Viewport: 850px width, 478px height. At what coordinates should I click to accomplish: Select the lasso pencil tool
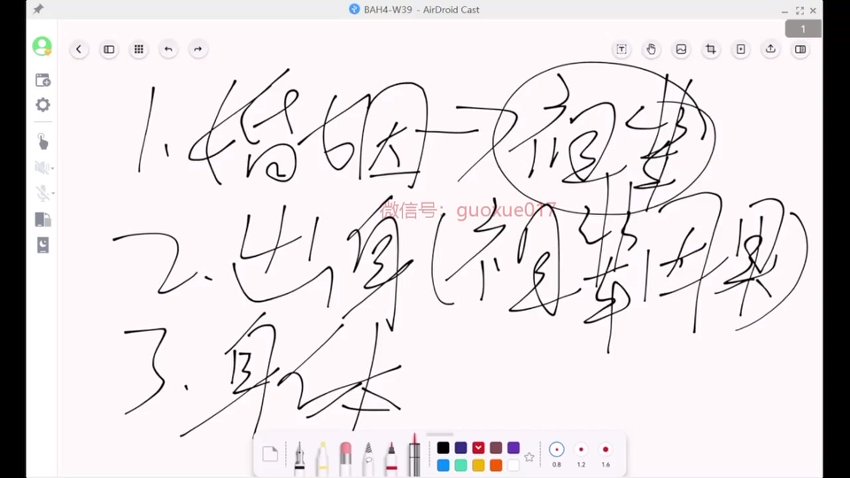pos(369,458)
